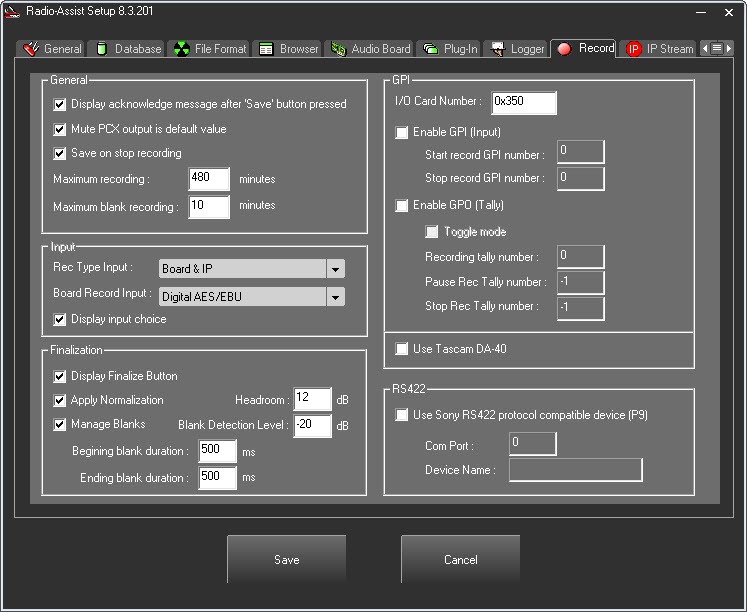Viewport: 747px width, 612px height.
Task: Enable GPI (Input) checkbox
Action: point(402,132)
